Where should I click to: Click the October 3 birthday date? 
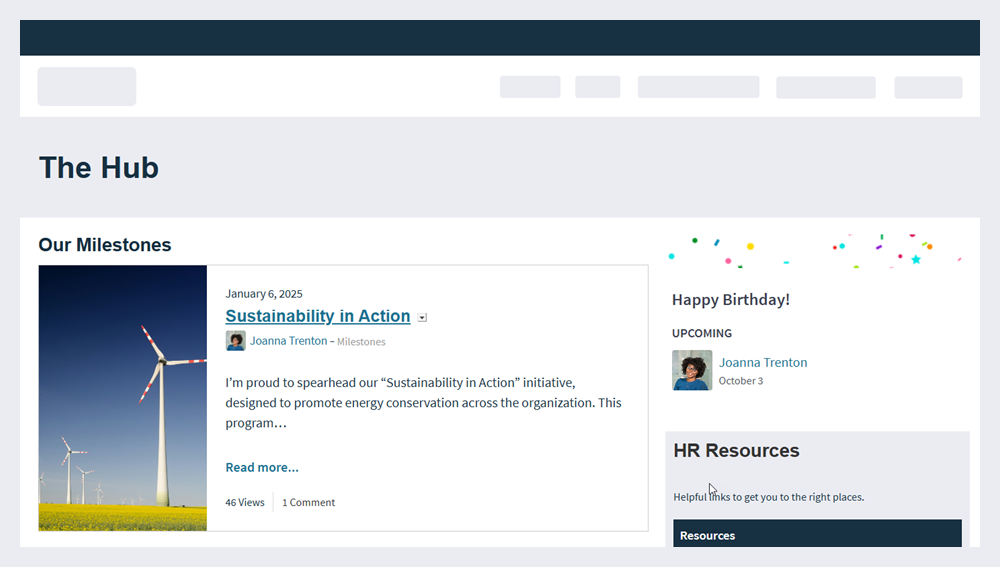tap(740, 381)
